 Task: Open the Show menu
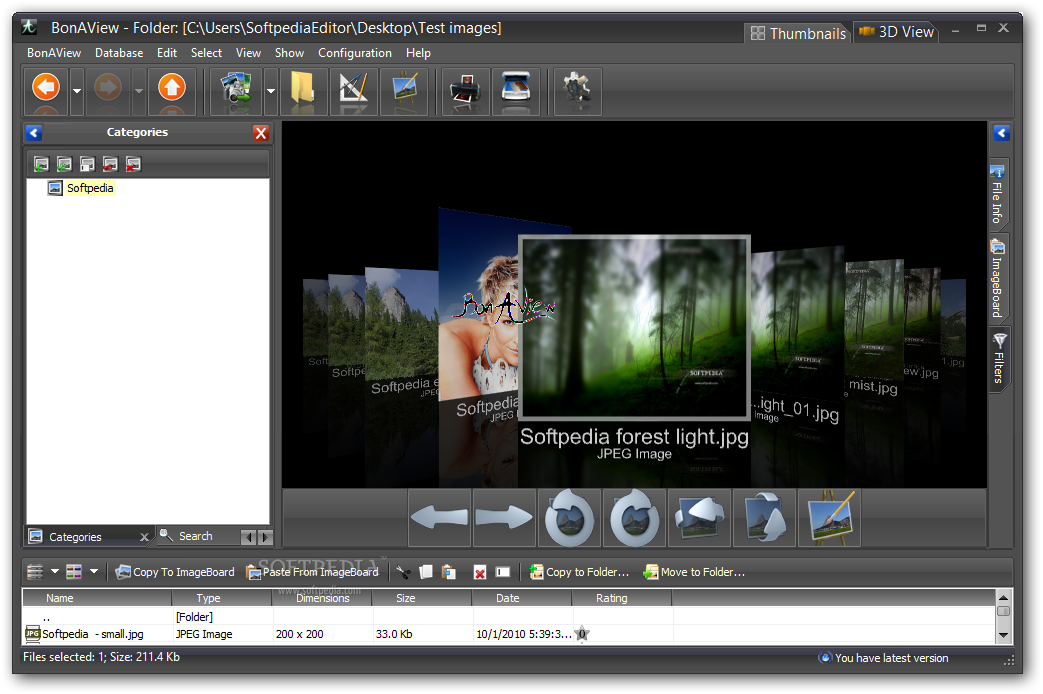pos(289,53)
